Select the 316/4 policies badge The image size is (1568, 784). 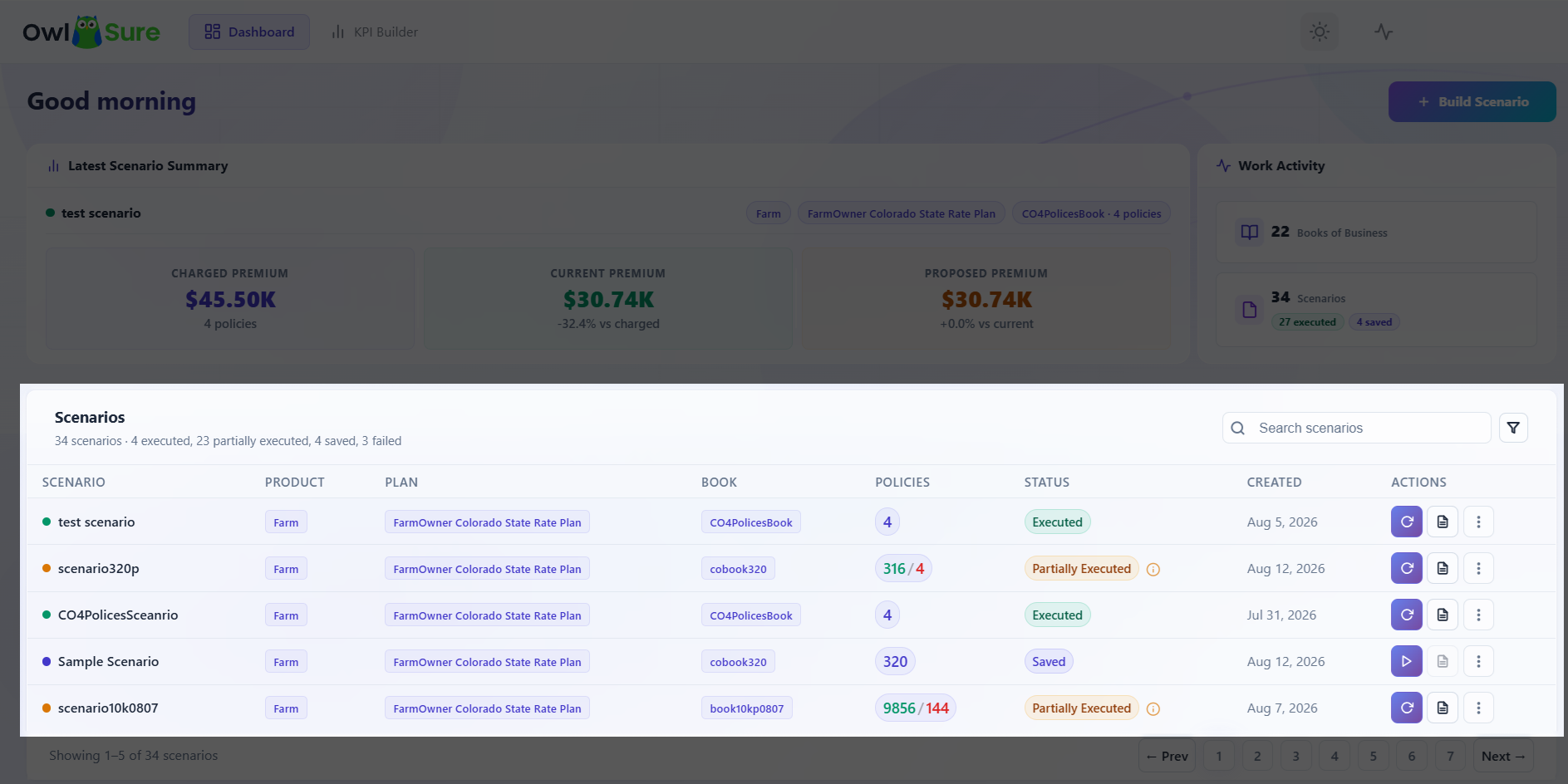903,569
